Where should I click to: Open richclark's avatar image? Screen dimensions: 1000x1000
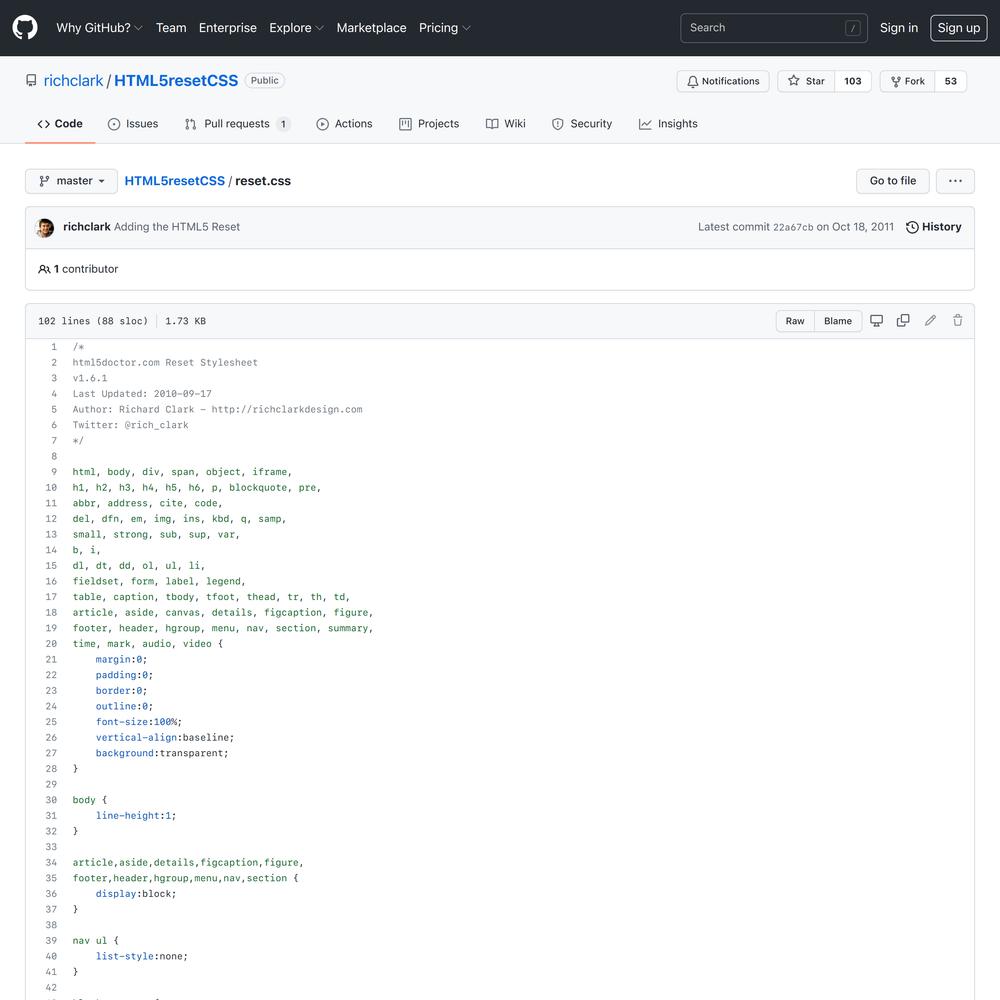point(45,228)
